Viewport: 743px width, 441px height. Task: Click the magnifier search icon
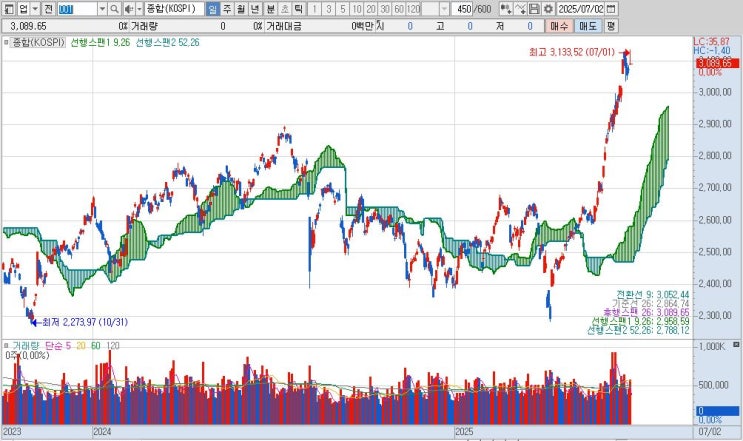coord(114,9)
